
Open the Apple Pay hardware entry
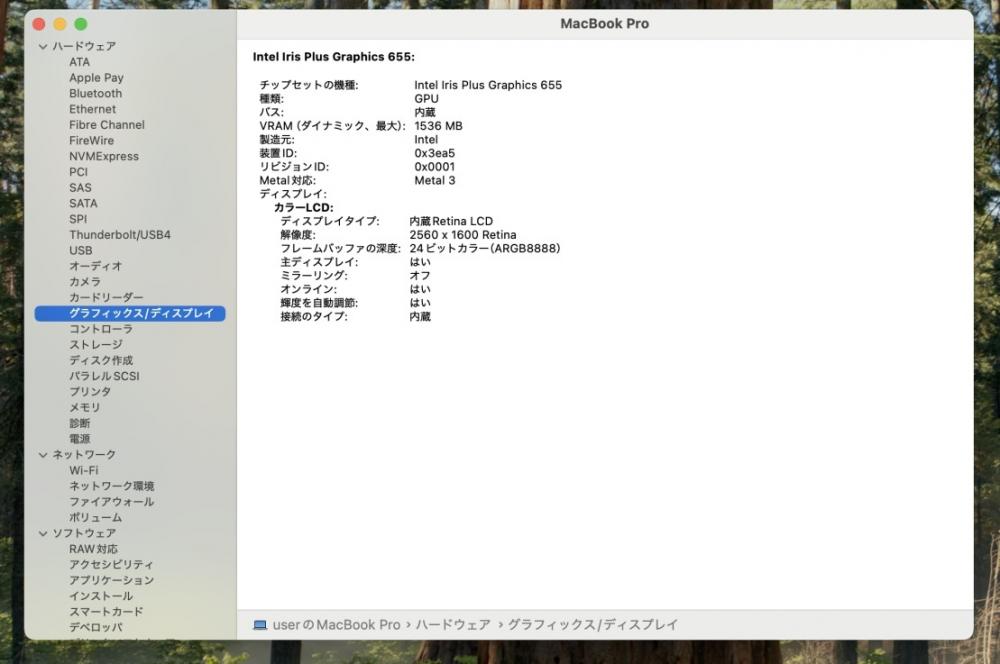click(x=96, y=78)
